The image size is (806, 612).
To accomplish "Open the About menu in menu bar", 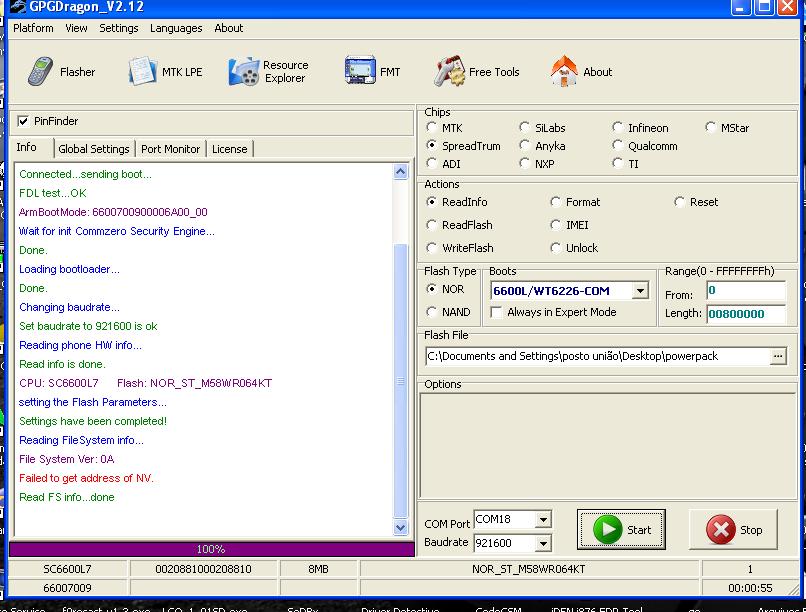I will [x=229, y=28].
